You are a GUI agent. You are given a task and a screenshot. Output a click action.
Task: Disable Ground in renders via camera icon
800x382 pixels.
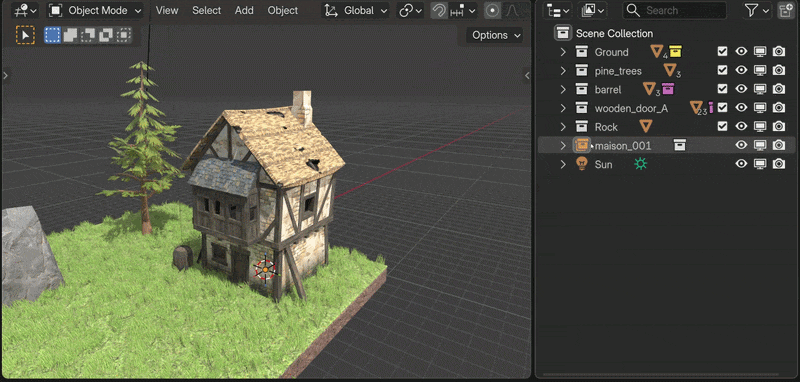779,52
